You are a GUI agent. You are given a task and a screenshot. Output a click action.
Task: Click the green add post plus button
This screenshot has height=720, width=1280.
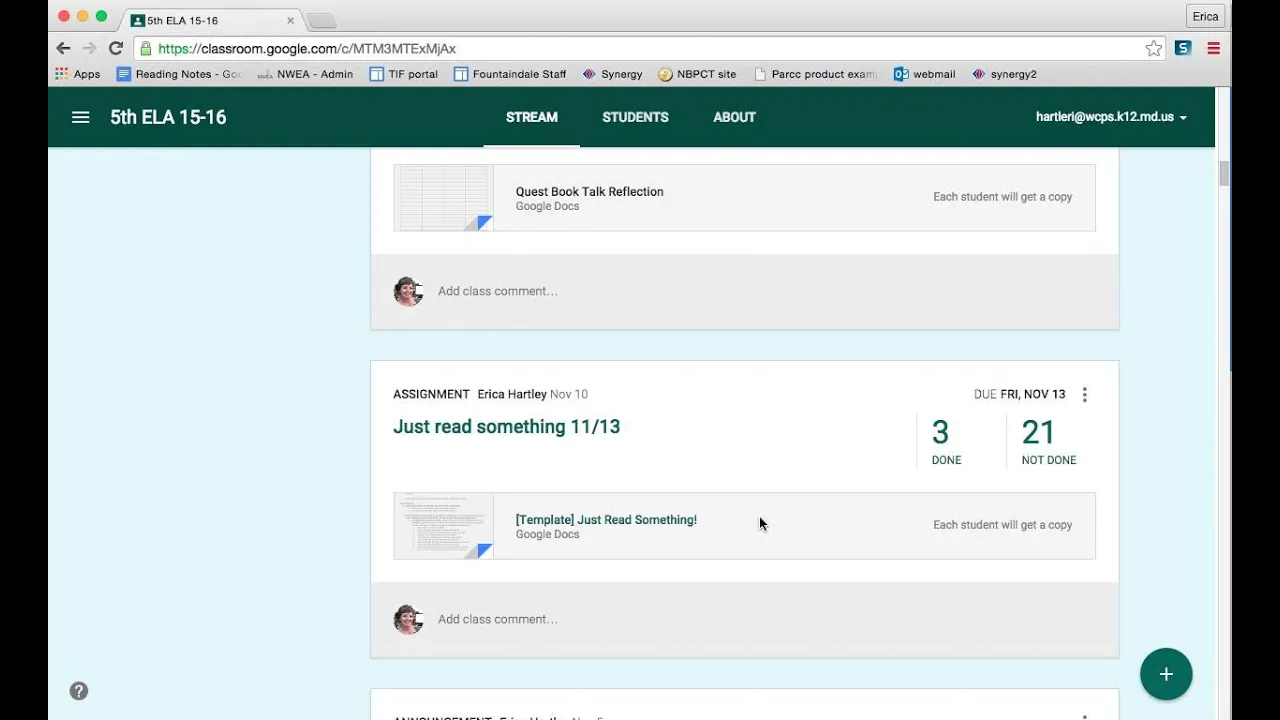(x=1166, y=674)
